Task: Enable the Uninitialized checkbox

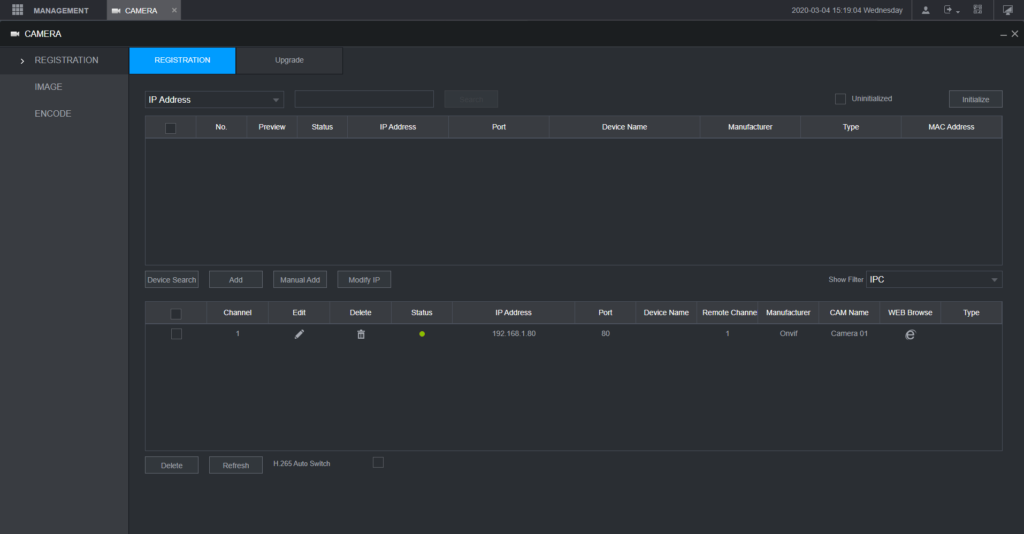Action: (840, 98)
